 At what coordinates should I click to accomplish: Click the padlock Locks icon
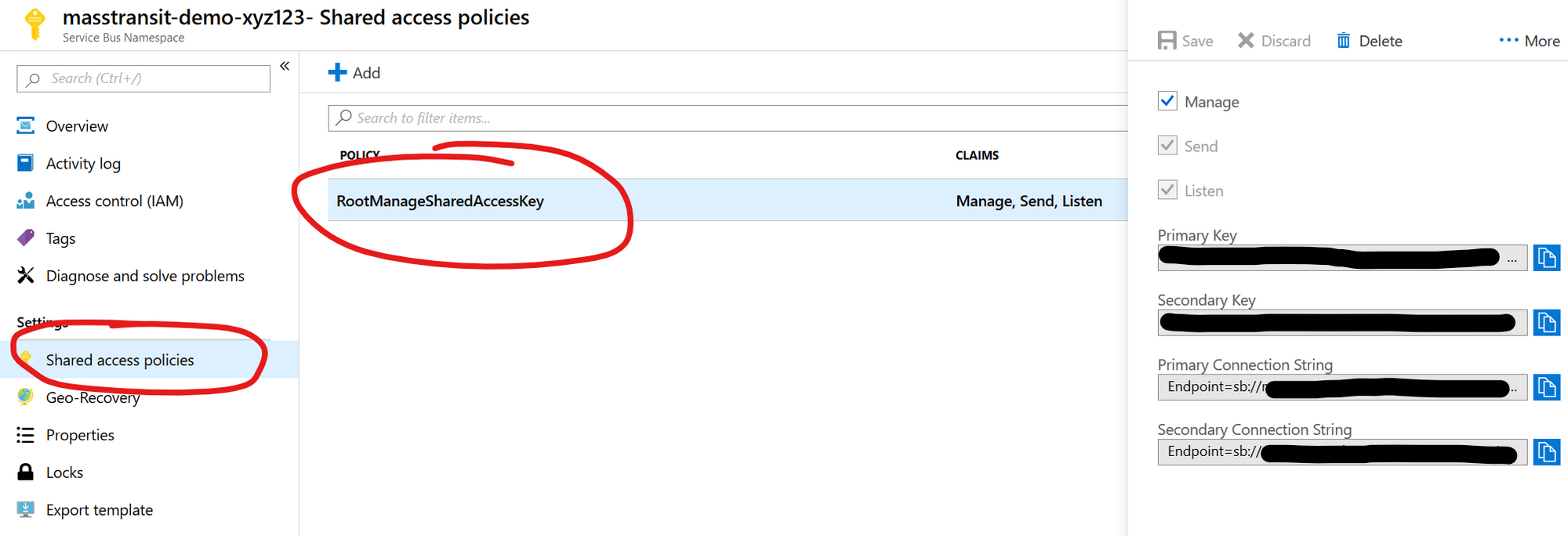point(26,472)
